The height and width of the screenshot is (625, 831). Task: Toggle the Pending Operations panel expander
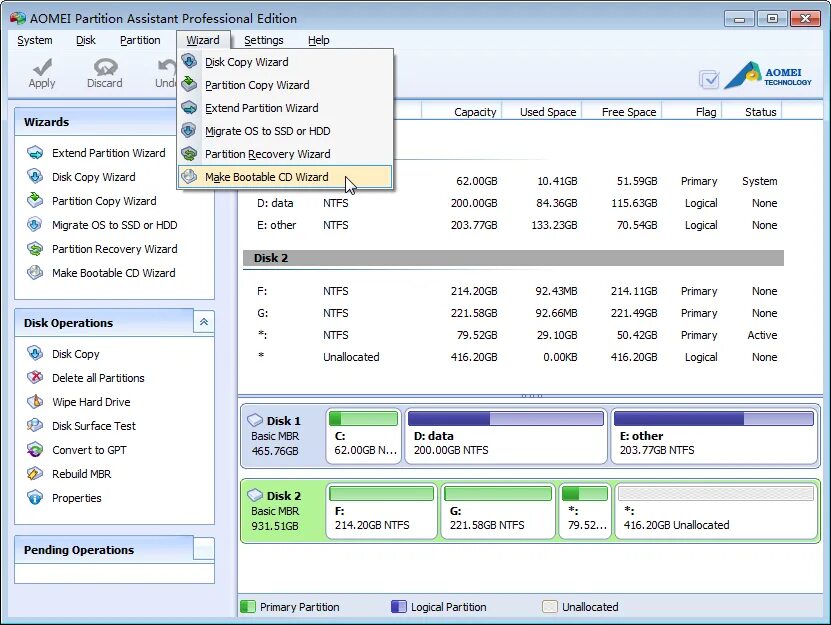[x=204, y=549]
